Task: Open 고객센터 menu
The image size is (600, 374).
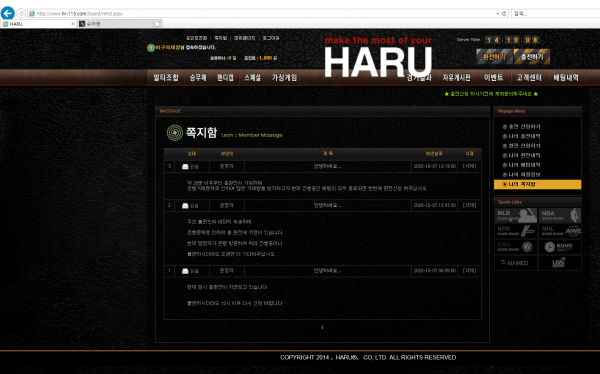Action: 529,78
